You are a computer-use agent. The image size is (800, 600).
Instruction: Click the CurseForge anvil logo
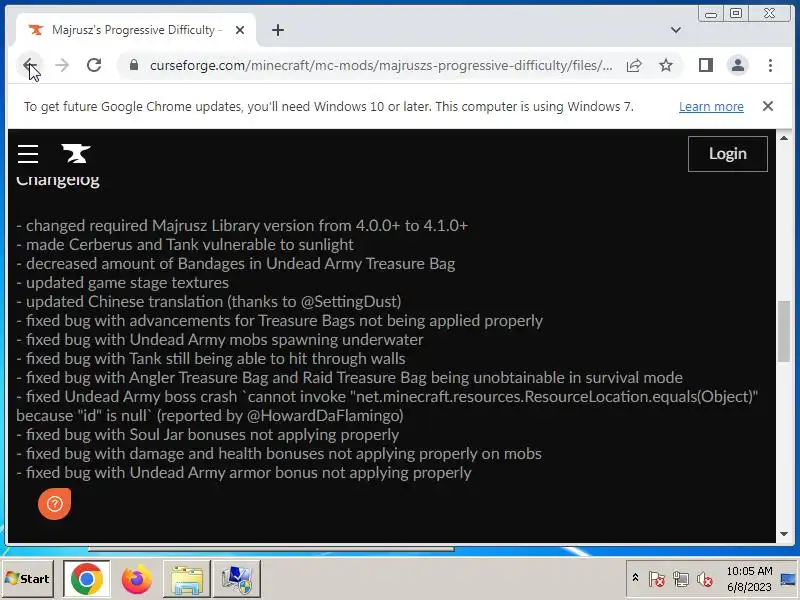tap(76, 154)
